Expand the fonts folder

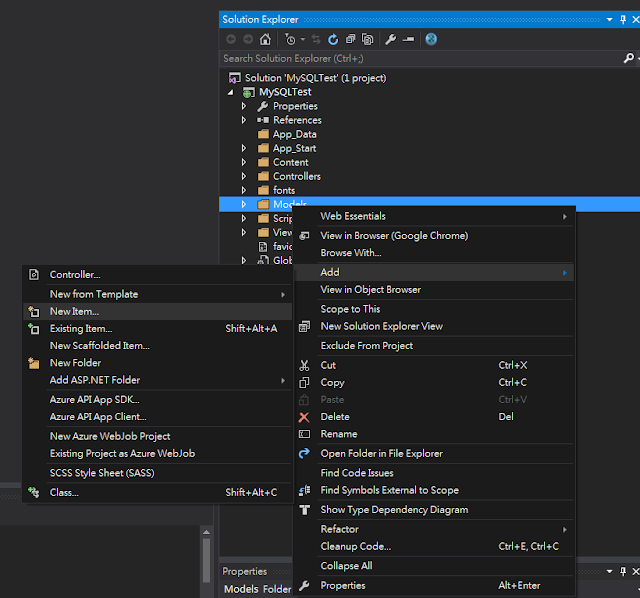244,190
